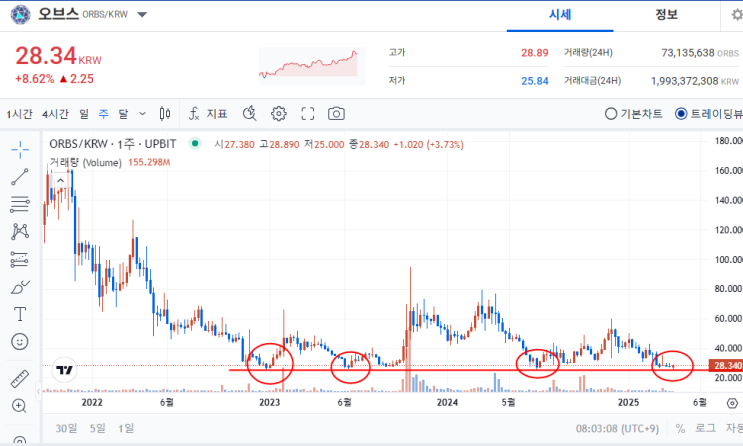Viewport: 743px width, 446px height.
Task: Set the chart range to 30일
Action: tap(66, 428)
